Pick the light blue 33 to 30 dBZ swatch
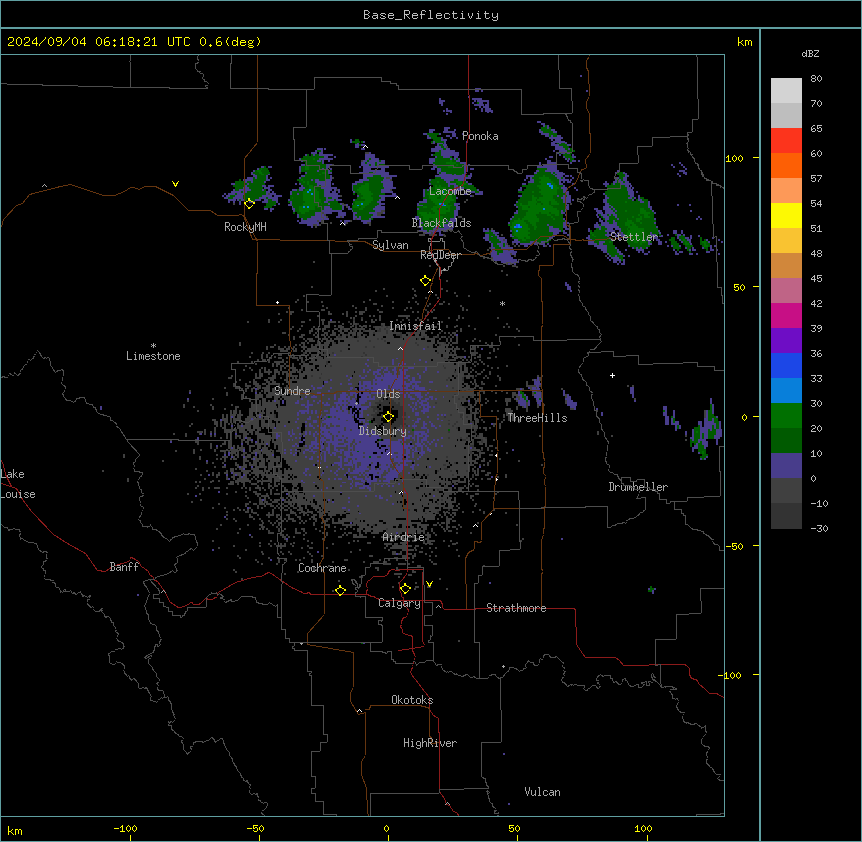 [786, 391]
